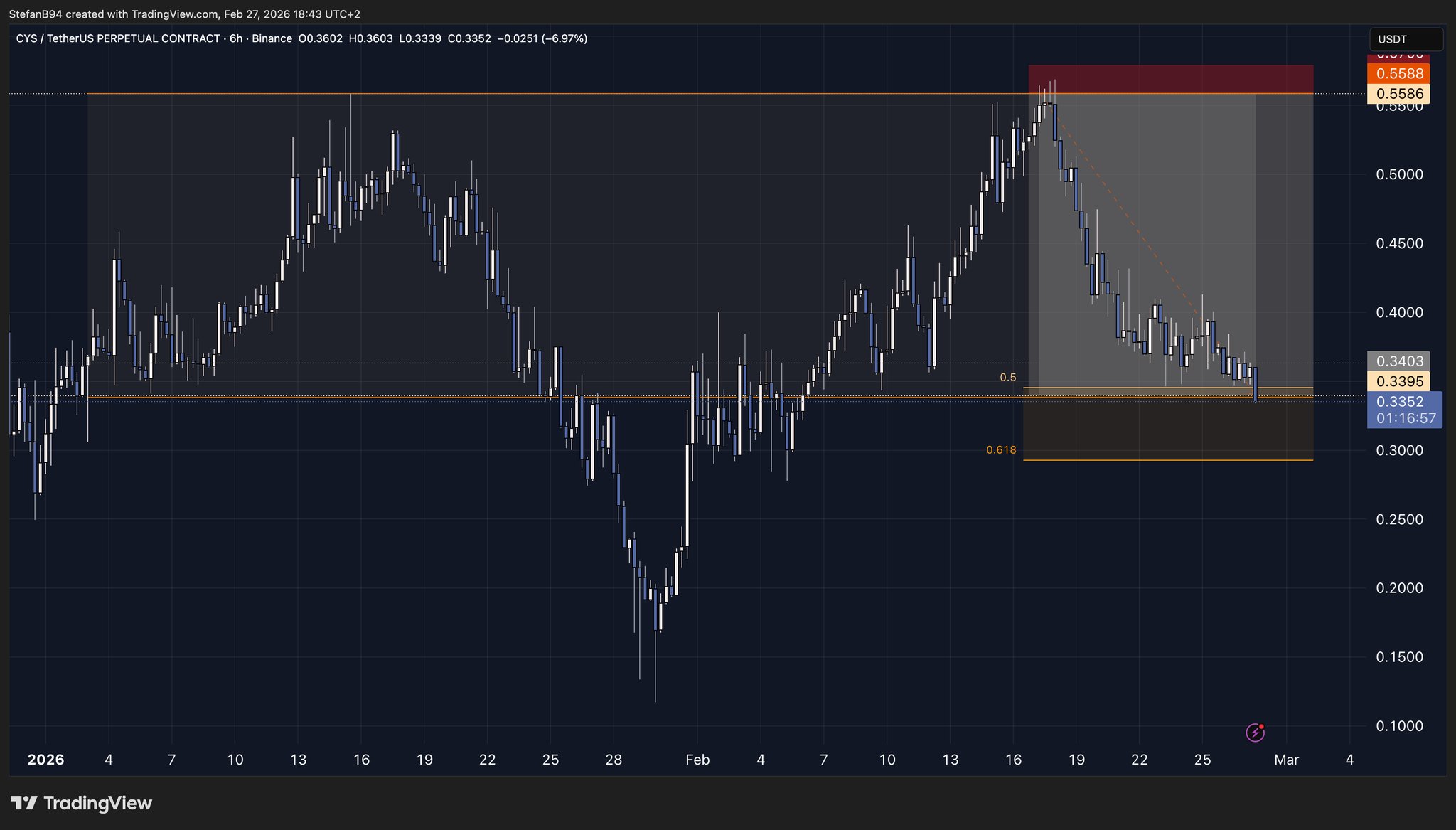Click the blue 0.3352 current price label
The height and width of the screenshot is (830, 1456).
click(x=1399, y=402)
